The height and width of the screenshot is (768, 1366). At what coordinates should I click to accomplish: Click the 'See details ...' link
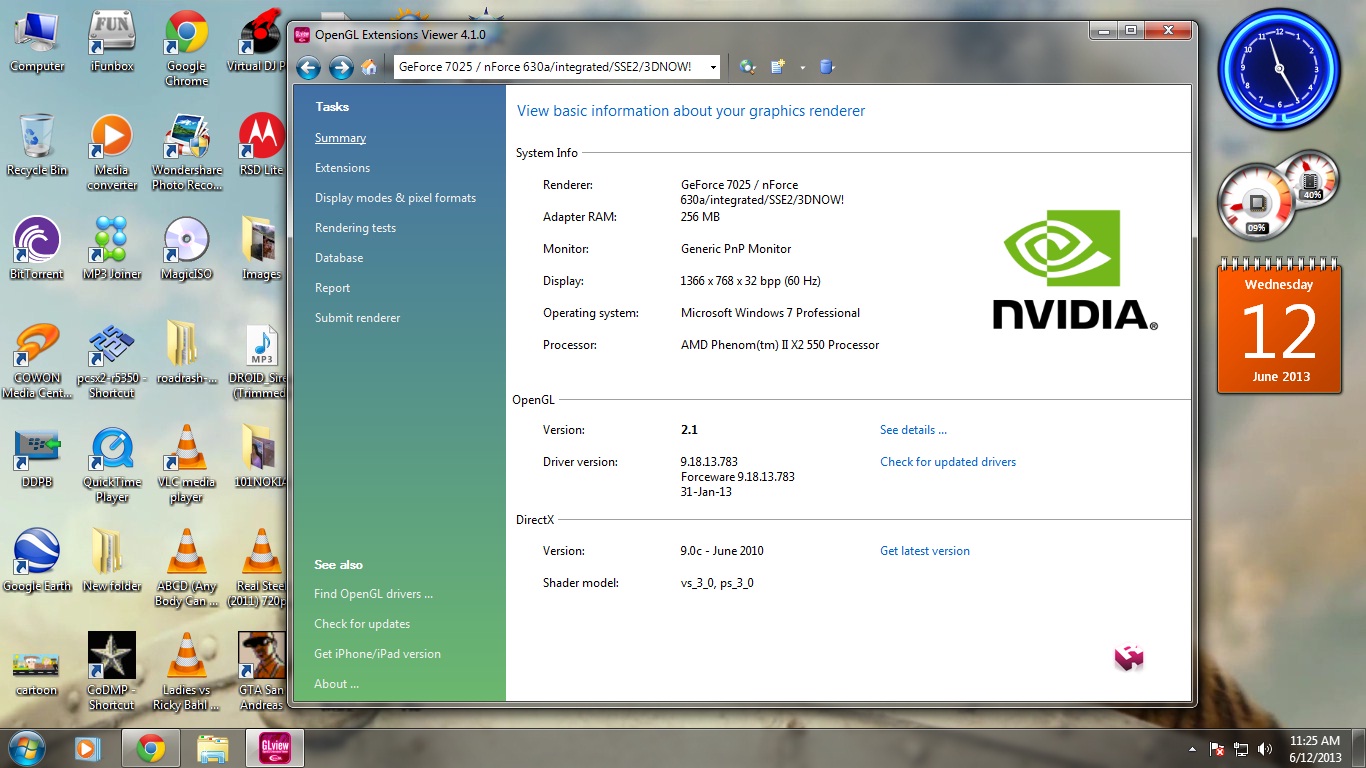click(x=913, y=430)
